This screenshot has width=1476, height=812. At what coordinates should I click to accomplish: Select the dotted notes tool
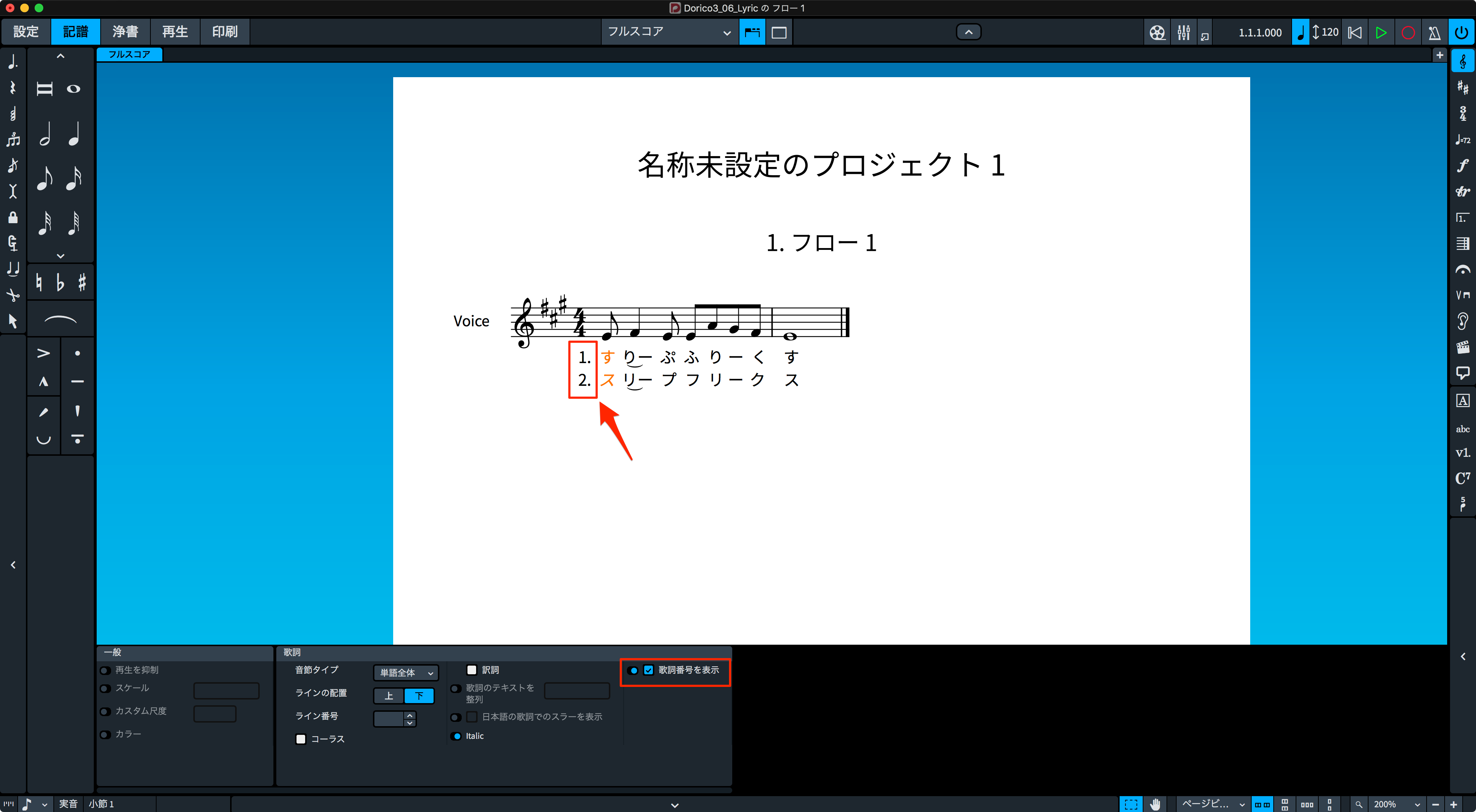(x=13, y=61)
